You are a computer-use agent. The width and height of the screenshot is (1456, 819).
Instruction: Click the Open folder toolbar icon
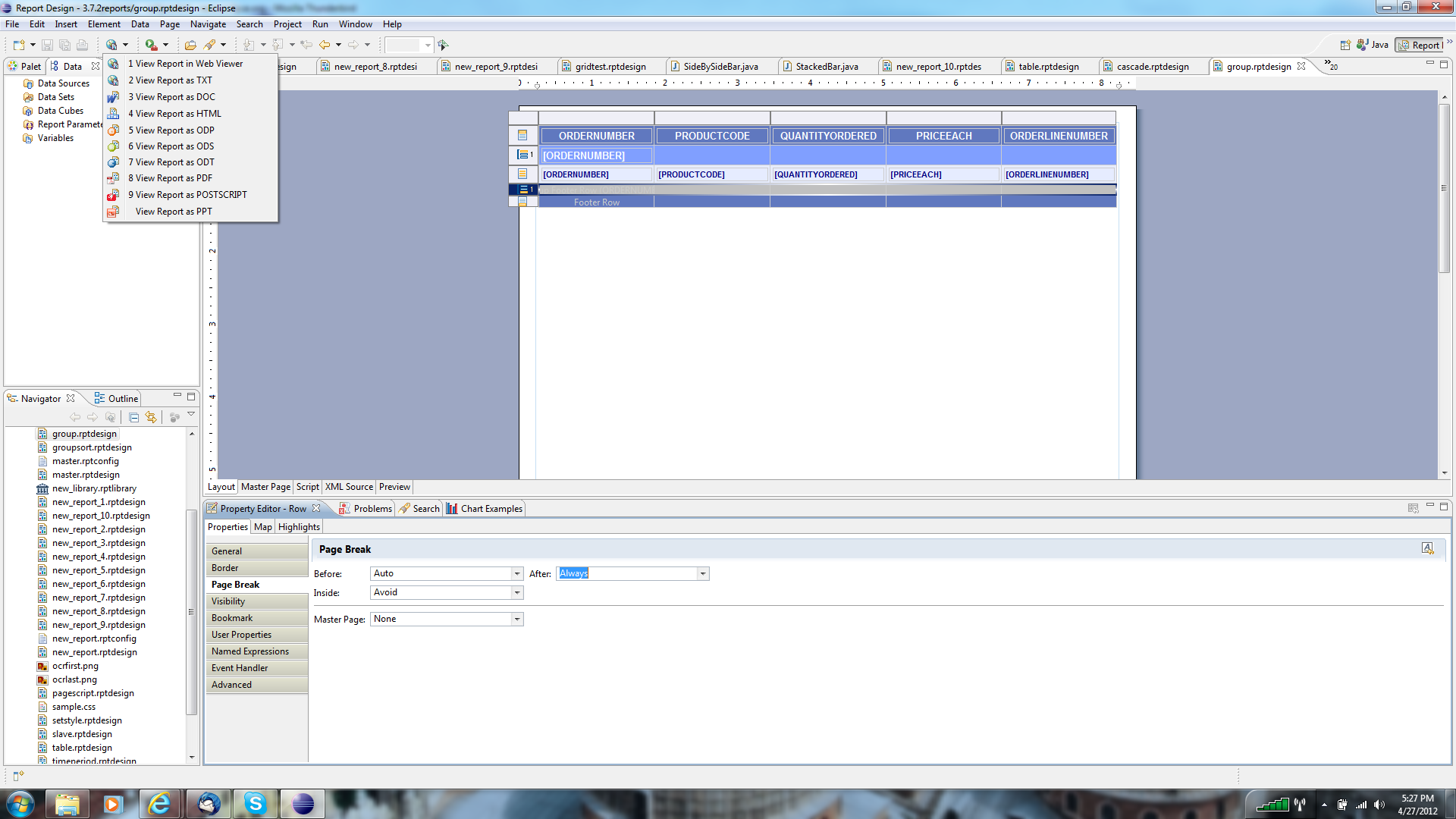190,45
